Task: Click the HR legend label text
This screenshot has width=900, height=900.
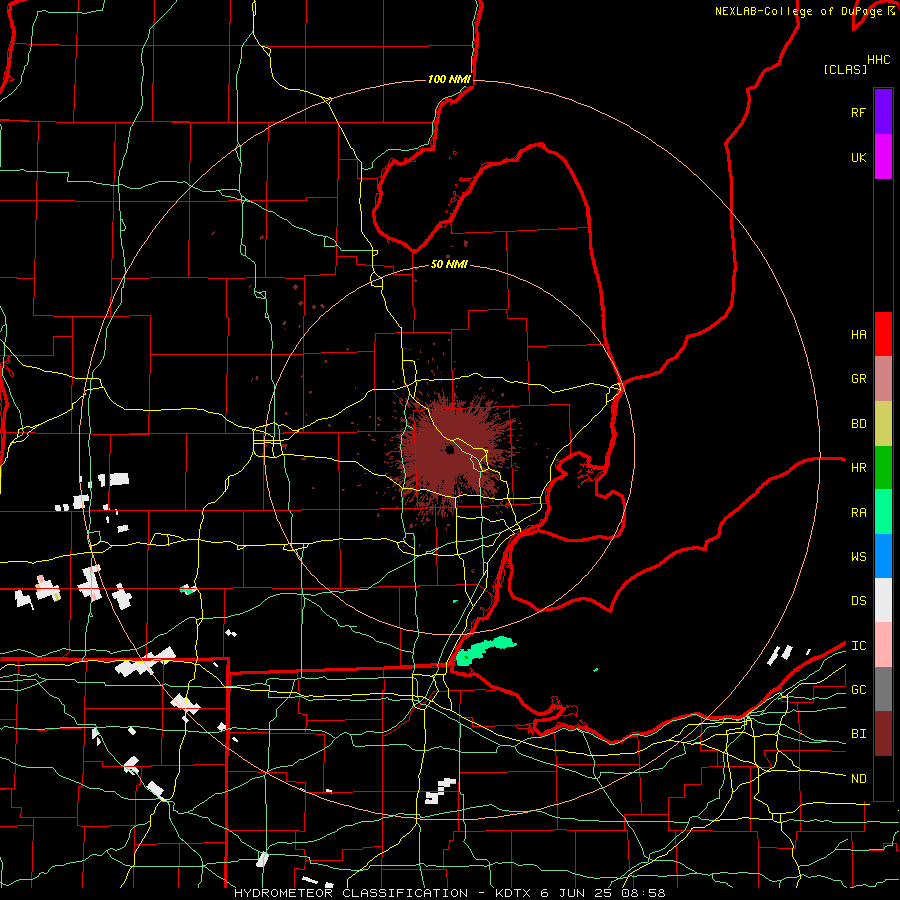Action: tap(858, 468)
